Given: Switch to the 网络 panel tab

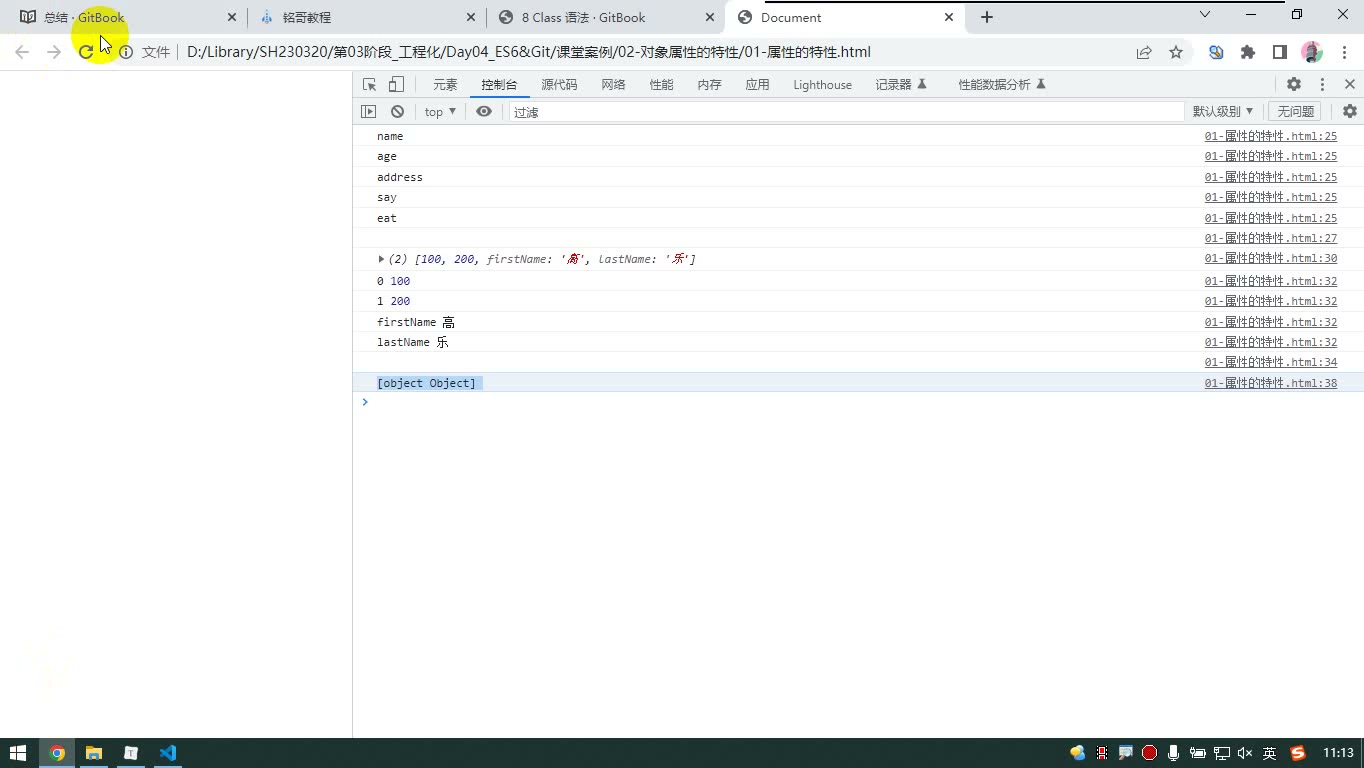Looking at the screenshot, I should tap(613, 85).
